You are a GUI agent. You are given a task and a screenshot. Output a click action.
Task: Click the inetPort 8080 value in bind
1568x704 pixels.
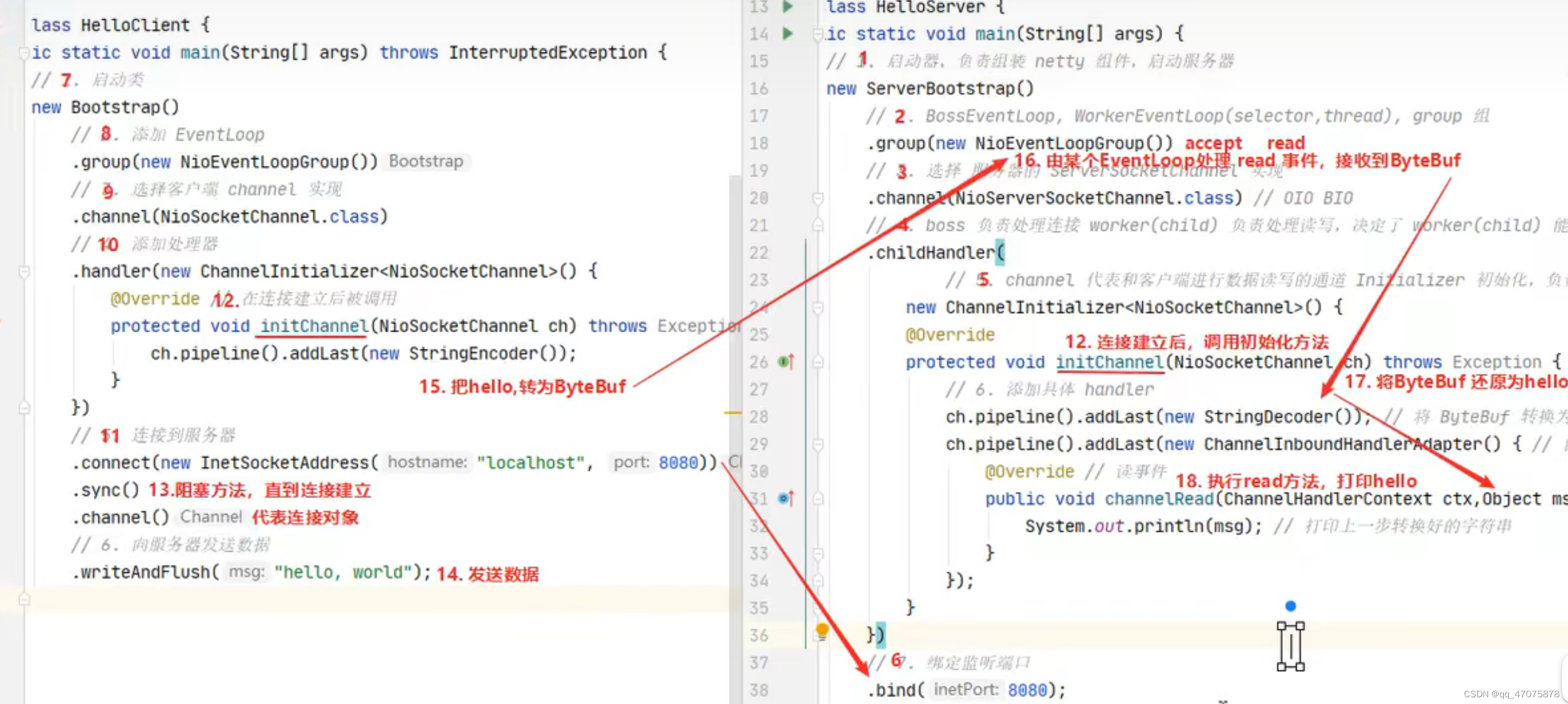(x=1028, y=691)
